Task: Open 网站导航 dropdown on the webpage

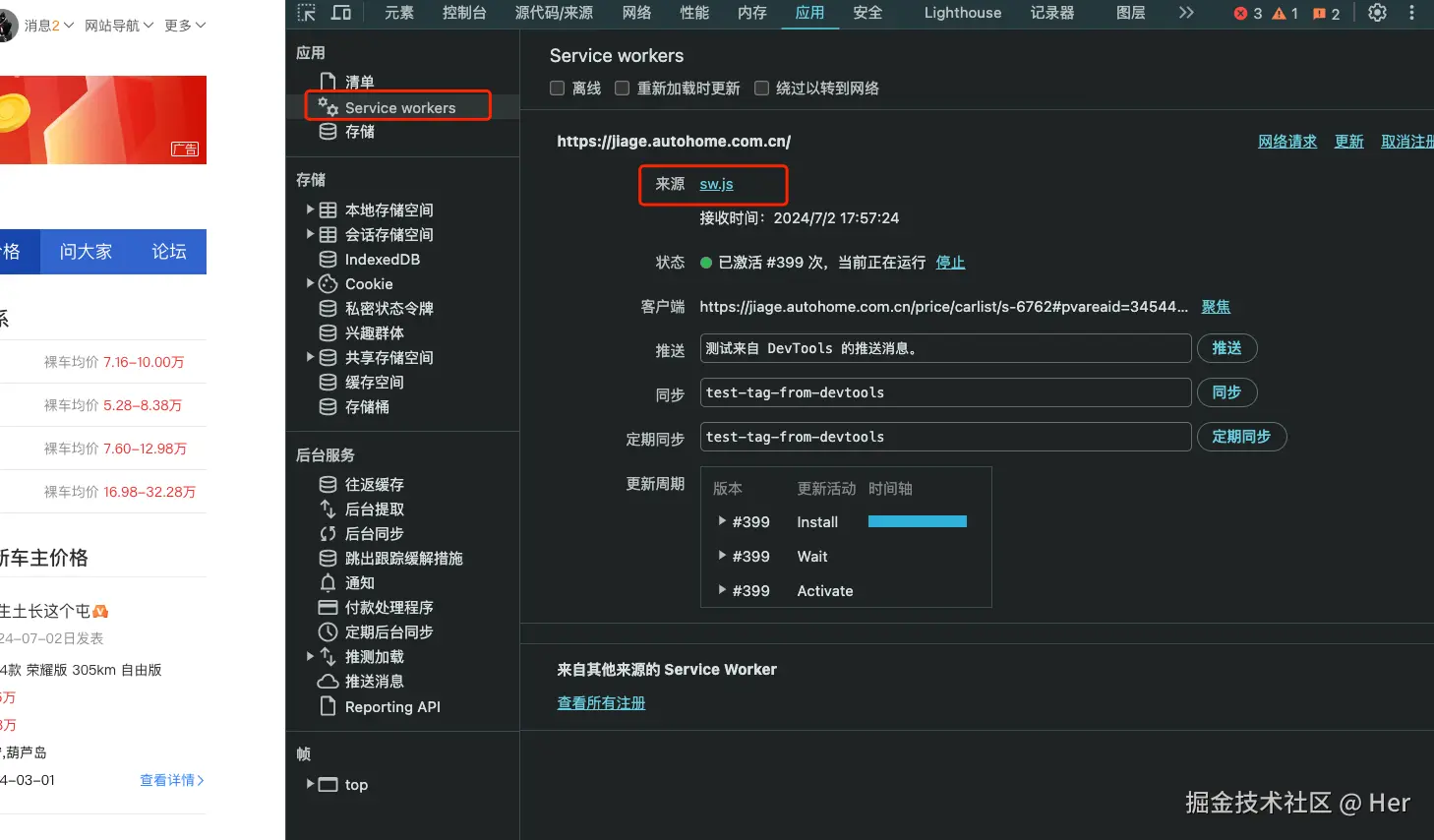Action: click(x=119, y=26)
